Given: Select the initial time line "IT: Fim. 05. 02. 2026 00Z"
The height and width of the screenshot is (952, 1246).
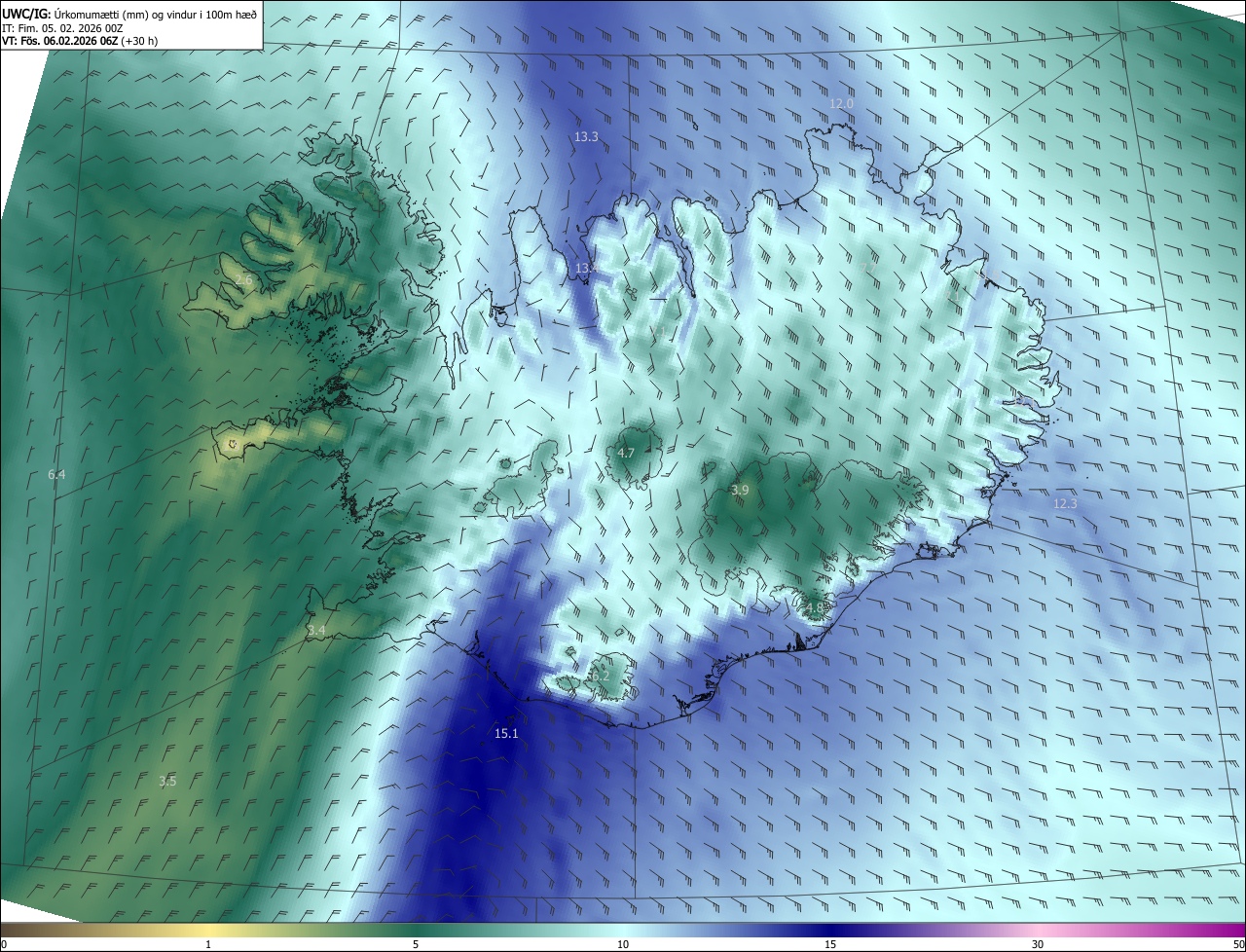Looking at the screenshot, I should (61, 28).
